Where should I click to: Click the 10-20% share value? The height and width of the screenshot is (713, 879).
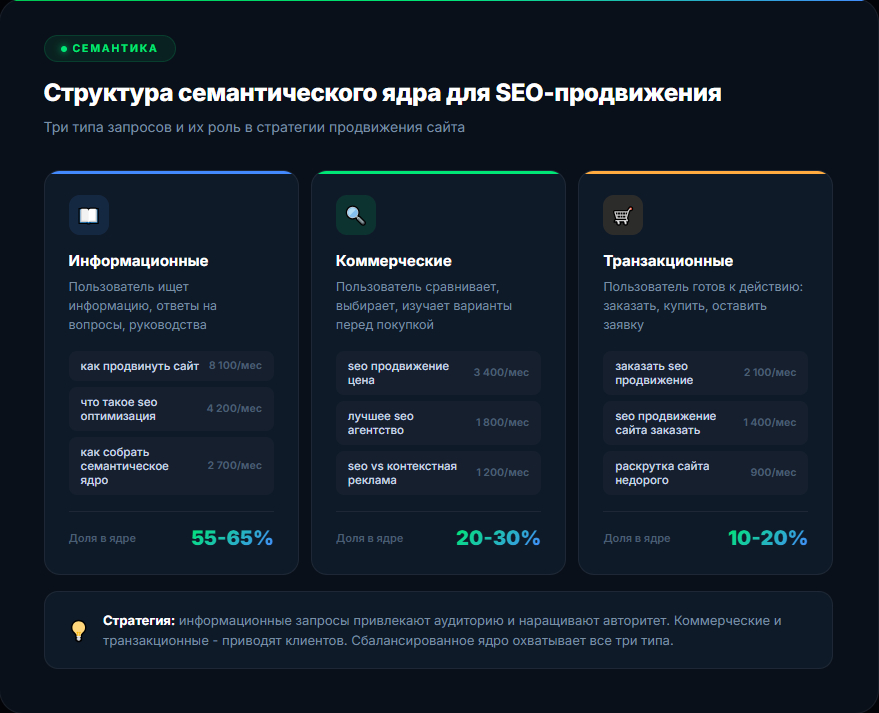[x=767, y=538]
